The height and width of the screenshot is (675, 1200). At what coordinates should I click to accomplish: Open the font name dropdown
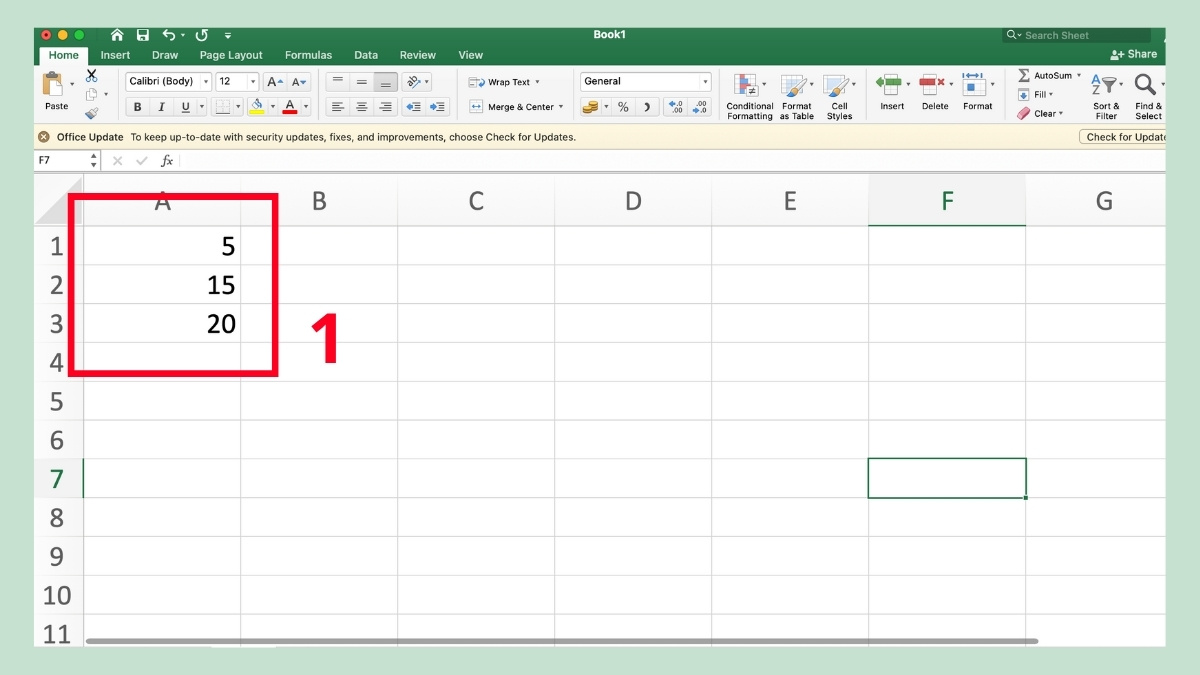click(x=167, y=81)
